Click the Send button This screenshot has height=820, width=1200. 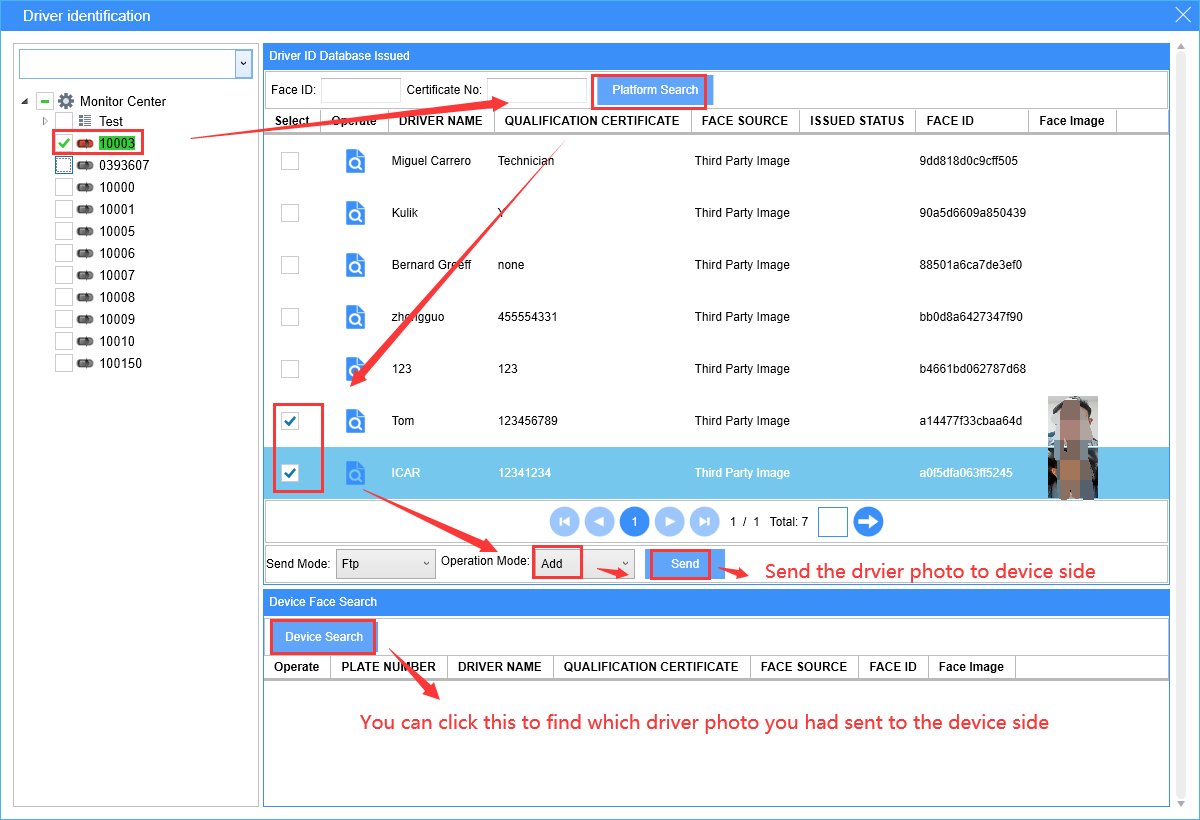[685, 564]
